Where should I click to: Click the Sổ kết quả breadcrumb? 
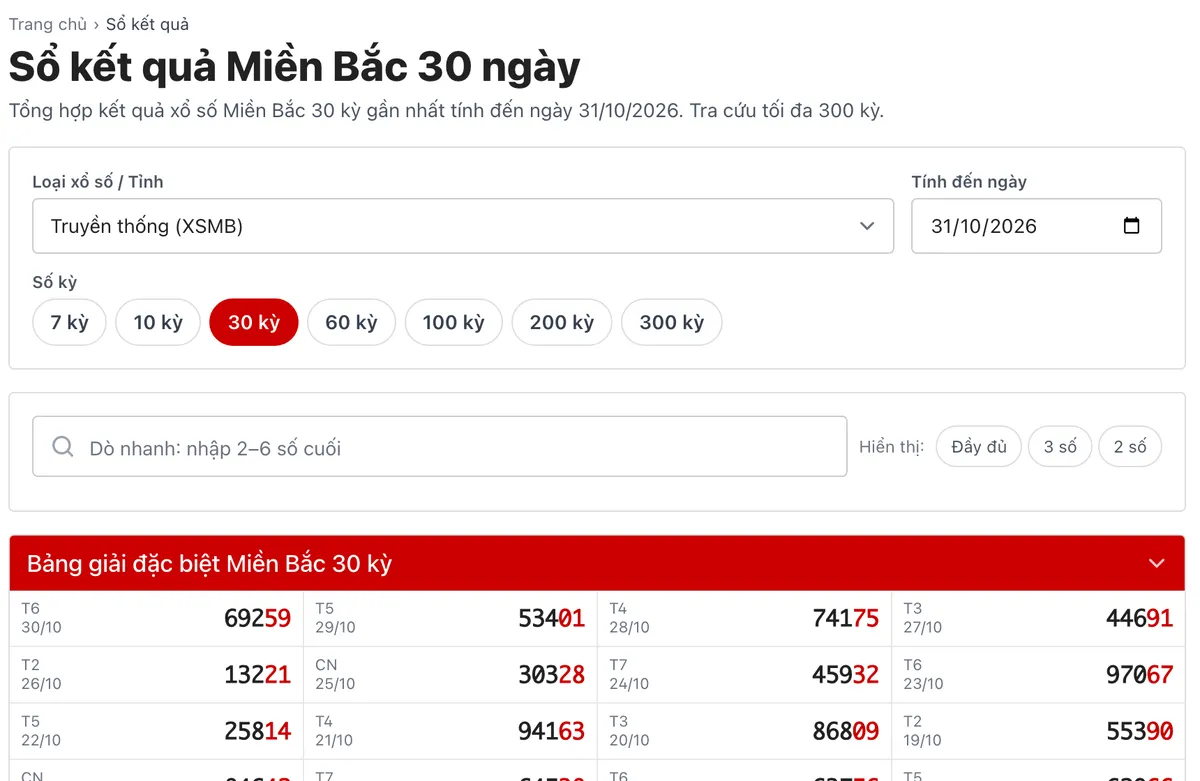click(147, 24)
